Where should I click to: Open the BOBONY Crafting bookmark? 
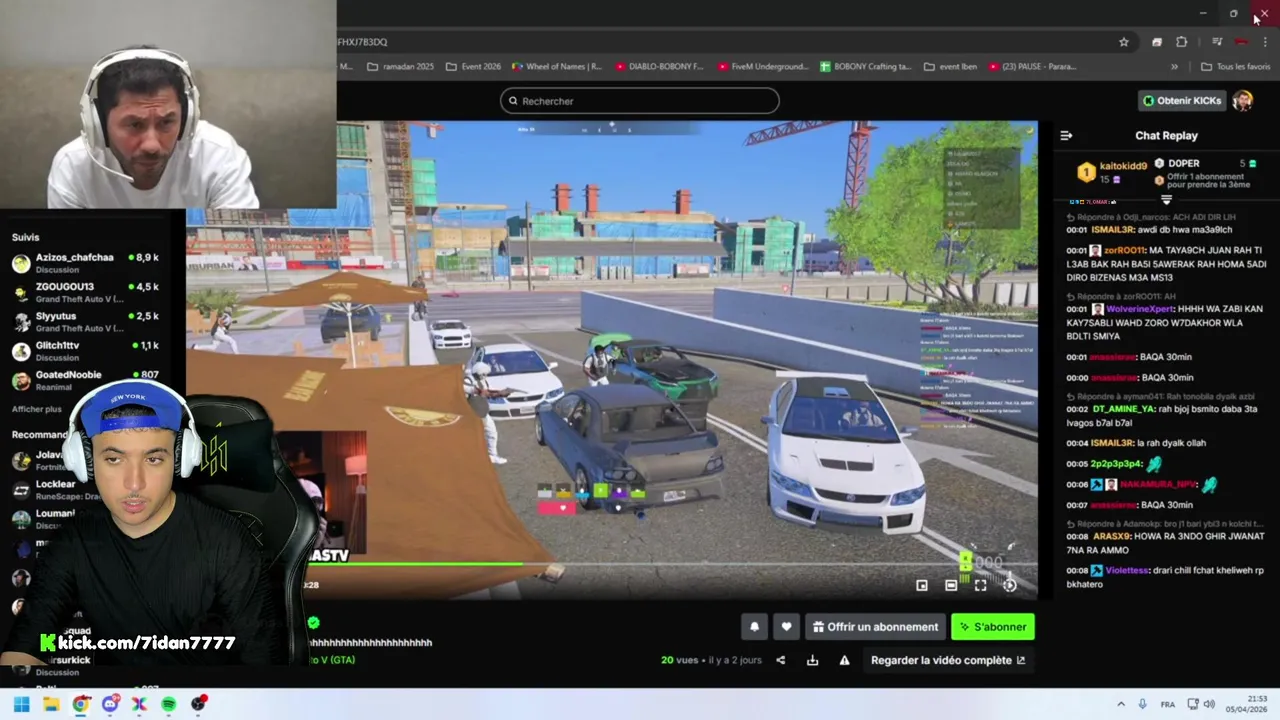click(x=866, y=67)
